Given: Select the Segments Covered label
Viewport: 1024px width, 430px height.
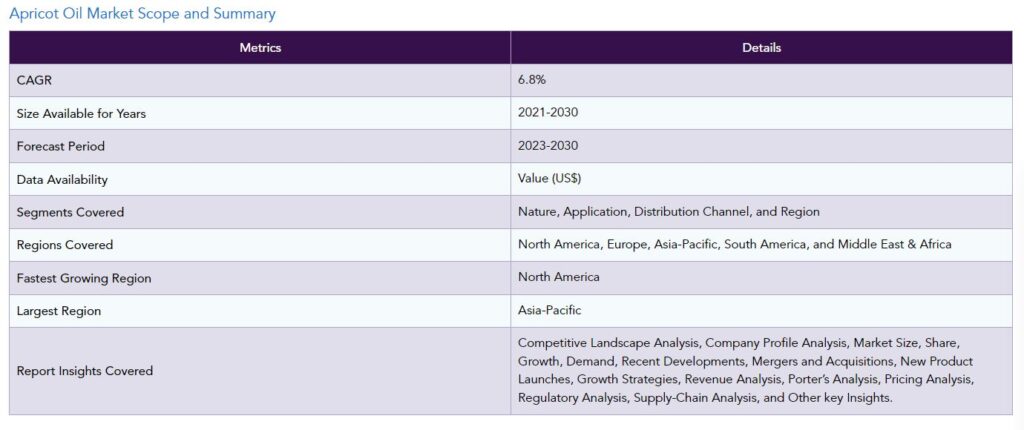Looking at the screenshot, I should coord(70,212).
